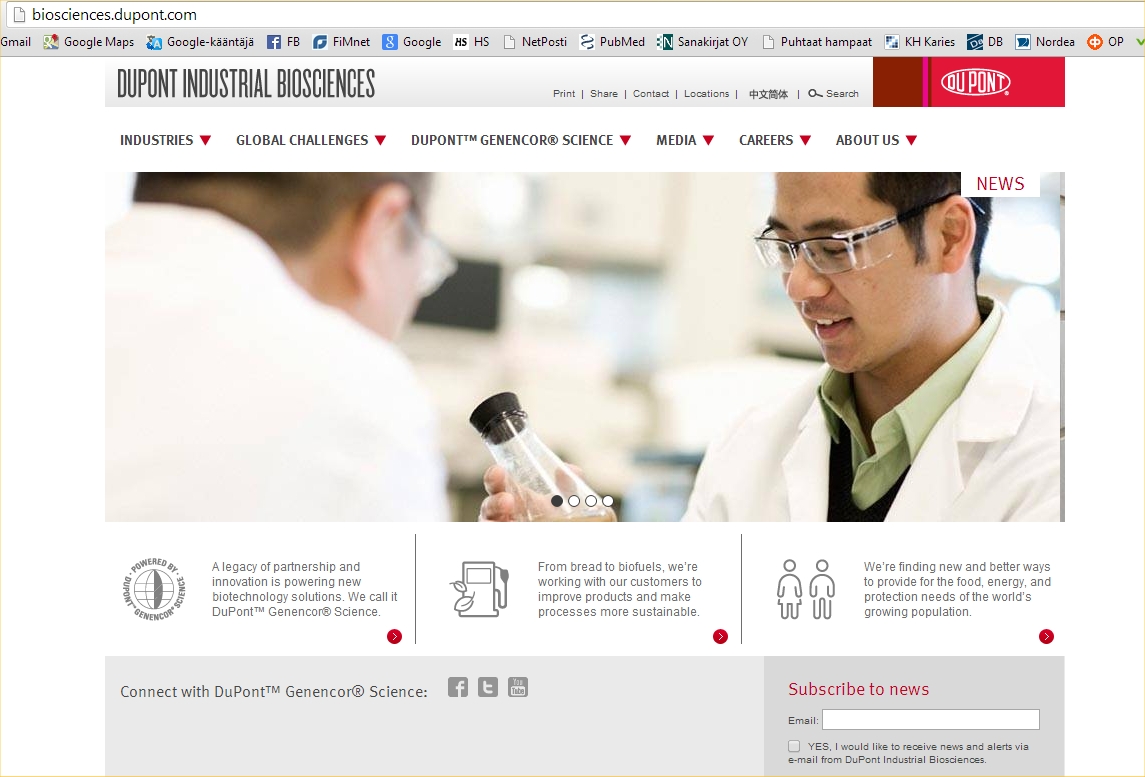Click the DuPont oval logo

pyautogui.click(x=976, y=83)
